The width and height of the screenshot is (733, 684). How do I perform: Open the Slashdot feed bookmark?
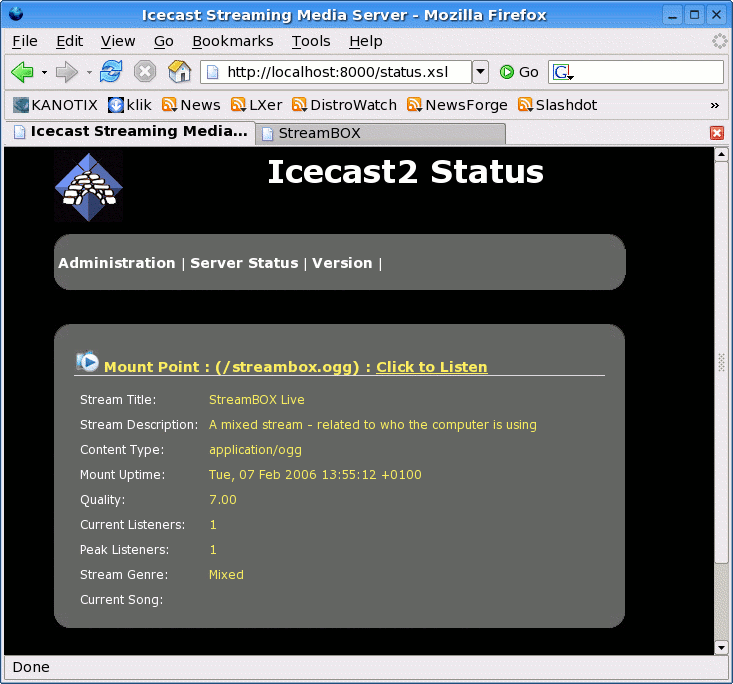557,105
